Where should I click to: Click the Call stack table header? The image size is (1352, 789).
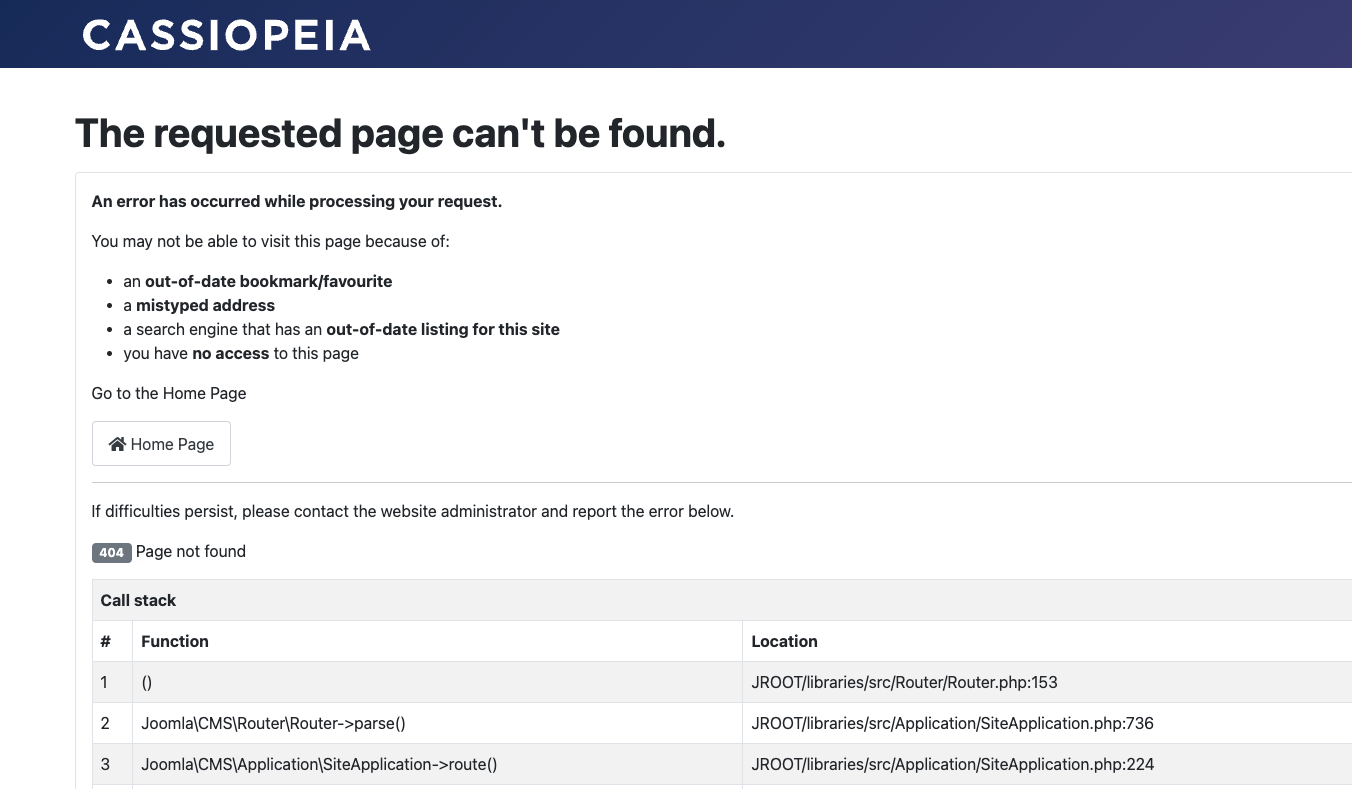(x=138, y=600)
